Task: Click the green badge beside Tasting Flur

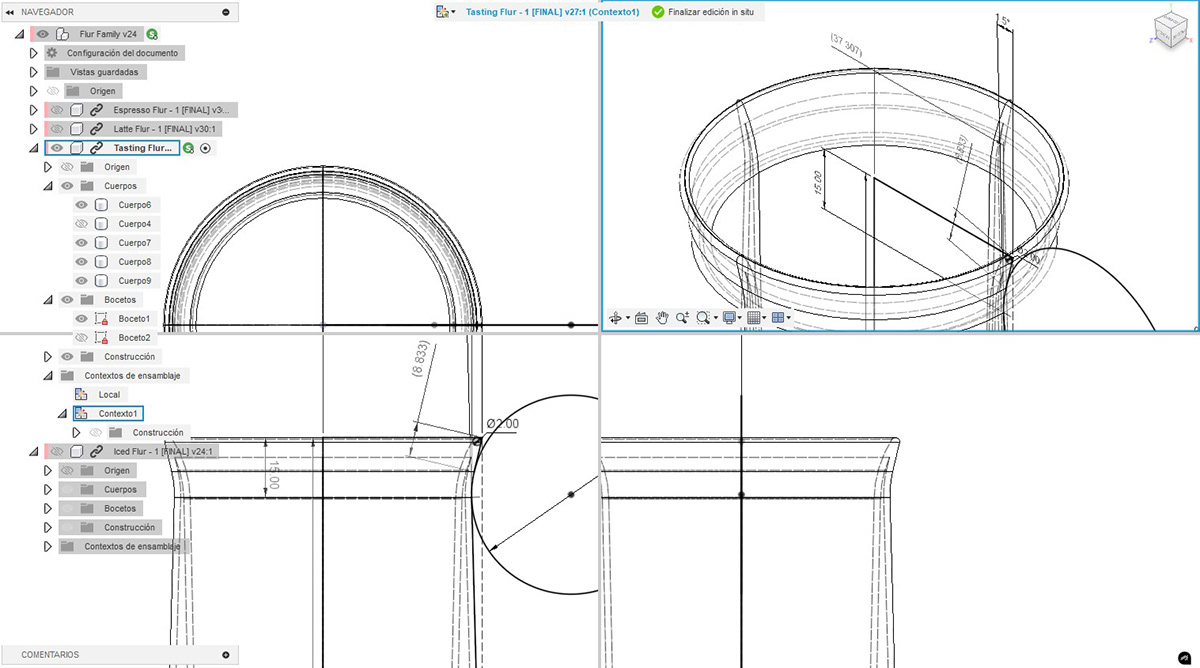Action: tap(187, 148)
